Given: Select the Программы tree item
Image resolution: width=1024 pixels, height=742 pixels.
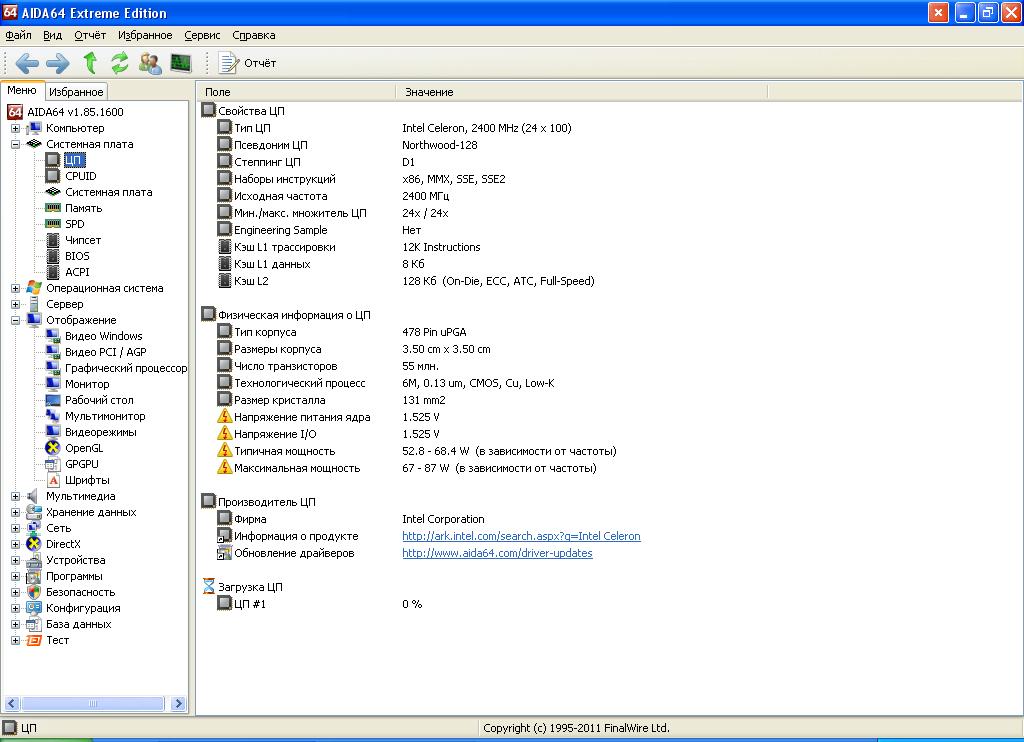Looking at the screenshot, I should coord(74,576).
